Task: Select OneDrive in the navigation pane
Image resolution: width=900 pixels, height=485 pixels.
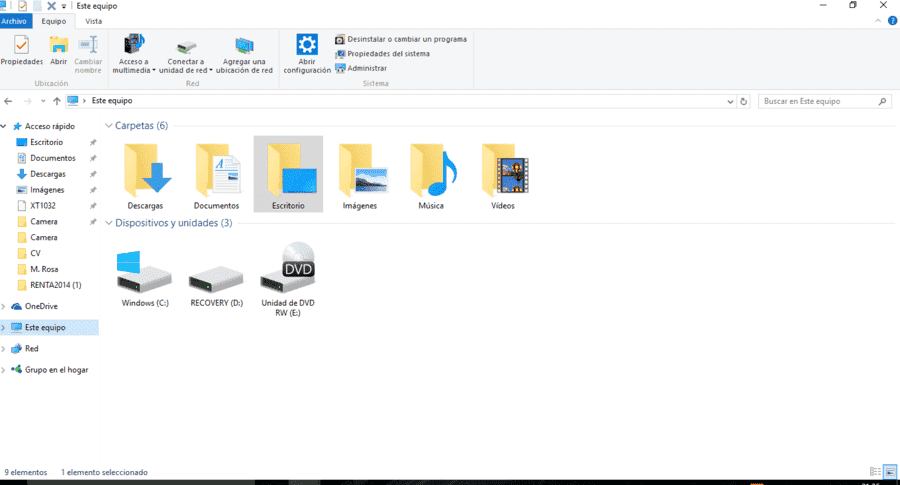Action: [x=41, y=306]
